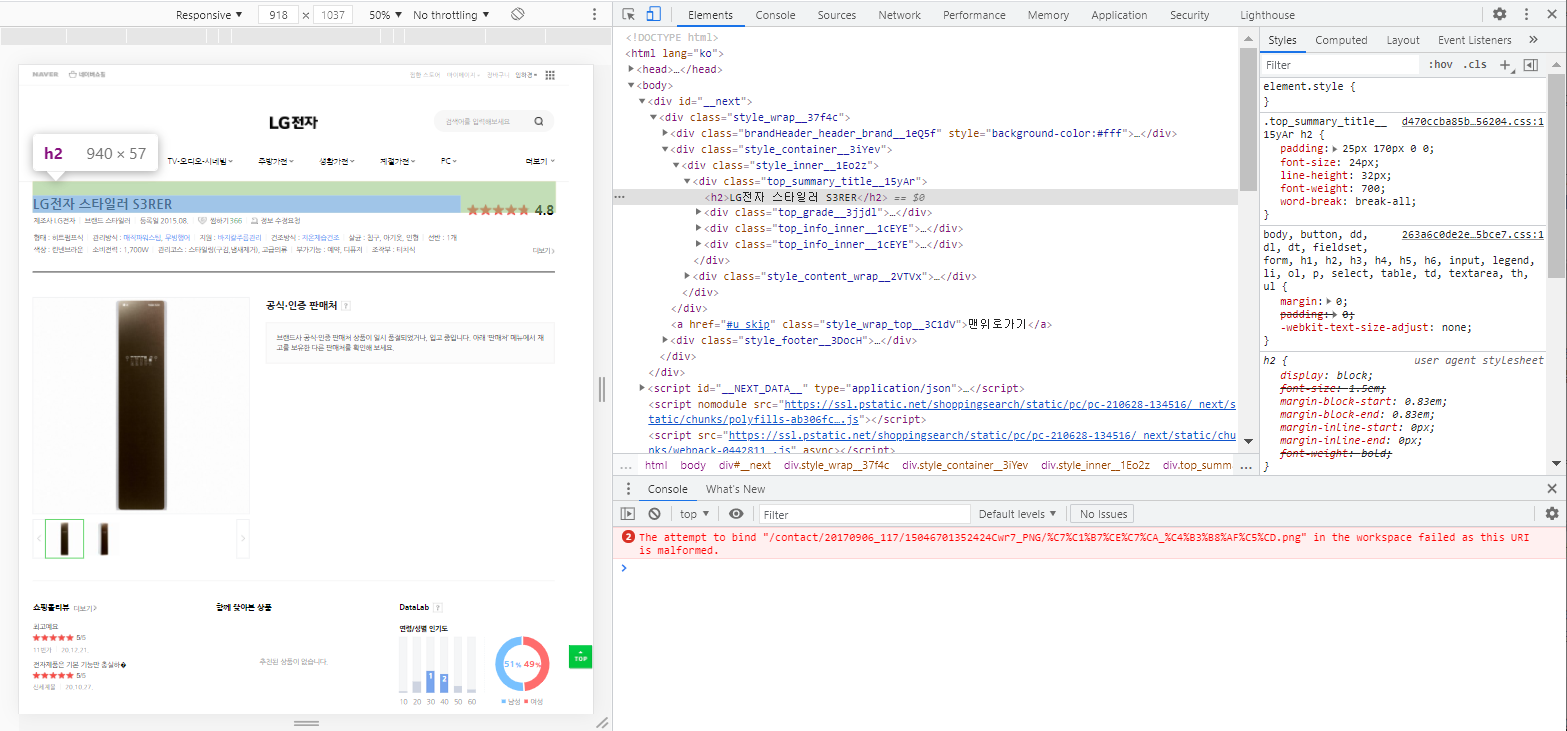This screenshot has width=1567, height=731.
Task: Open the Sources tab
Action: pos(836,15)
